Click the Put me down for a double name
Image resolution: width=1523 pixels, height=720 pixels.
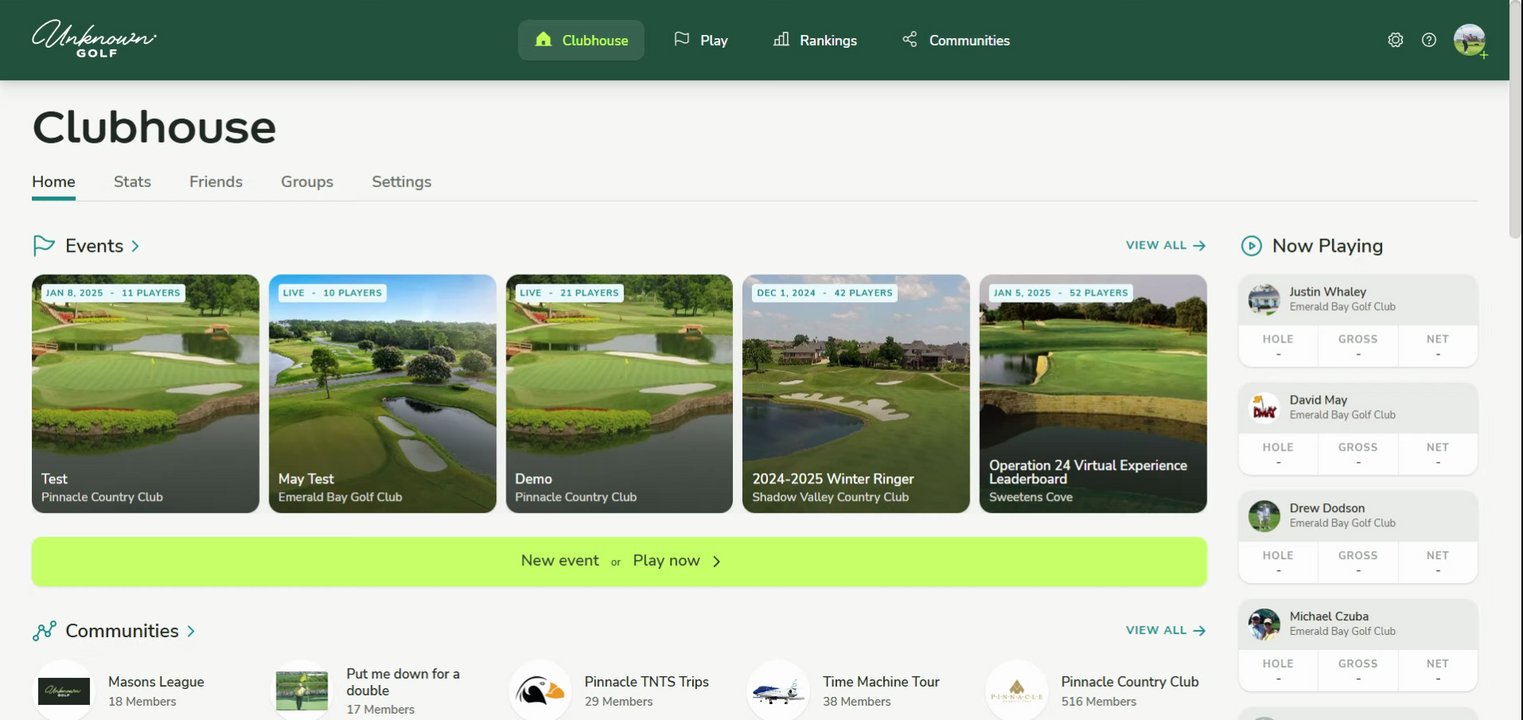[403, 682]
